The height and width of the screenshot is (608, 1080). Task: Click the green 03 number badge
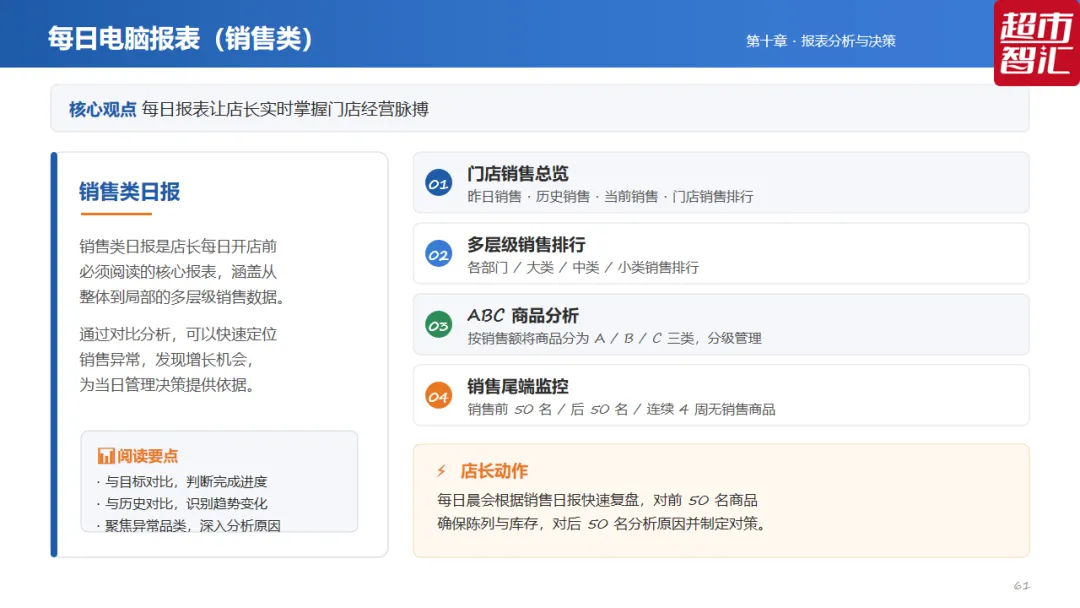coord(438,325)
